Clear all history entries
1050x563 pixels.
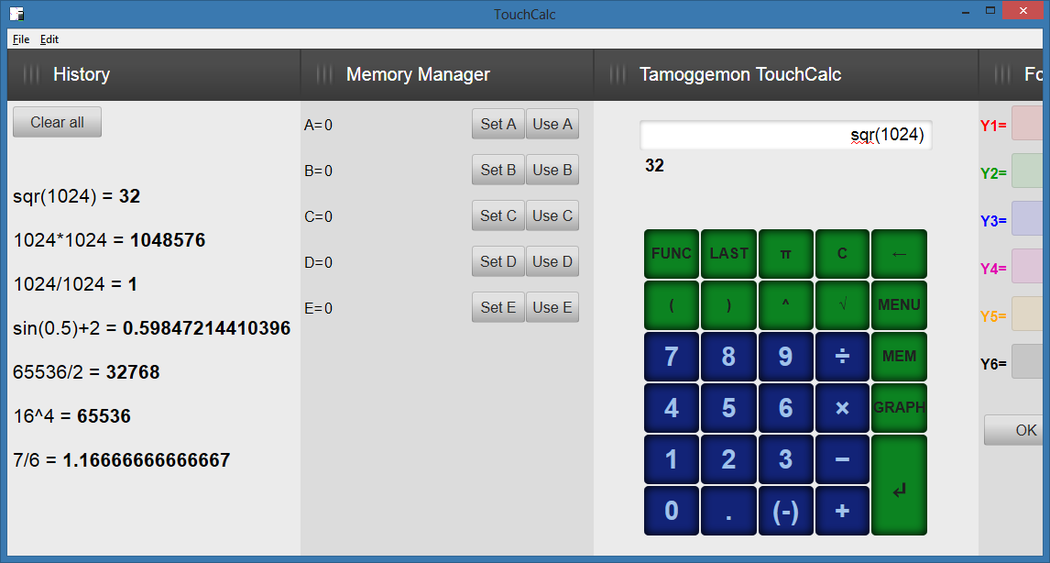(57, 122)
